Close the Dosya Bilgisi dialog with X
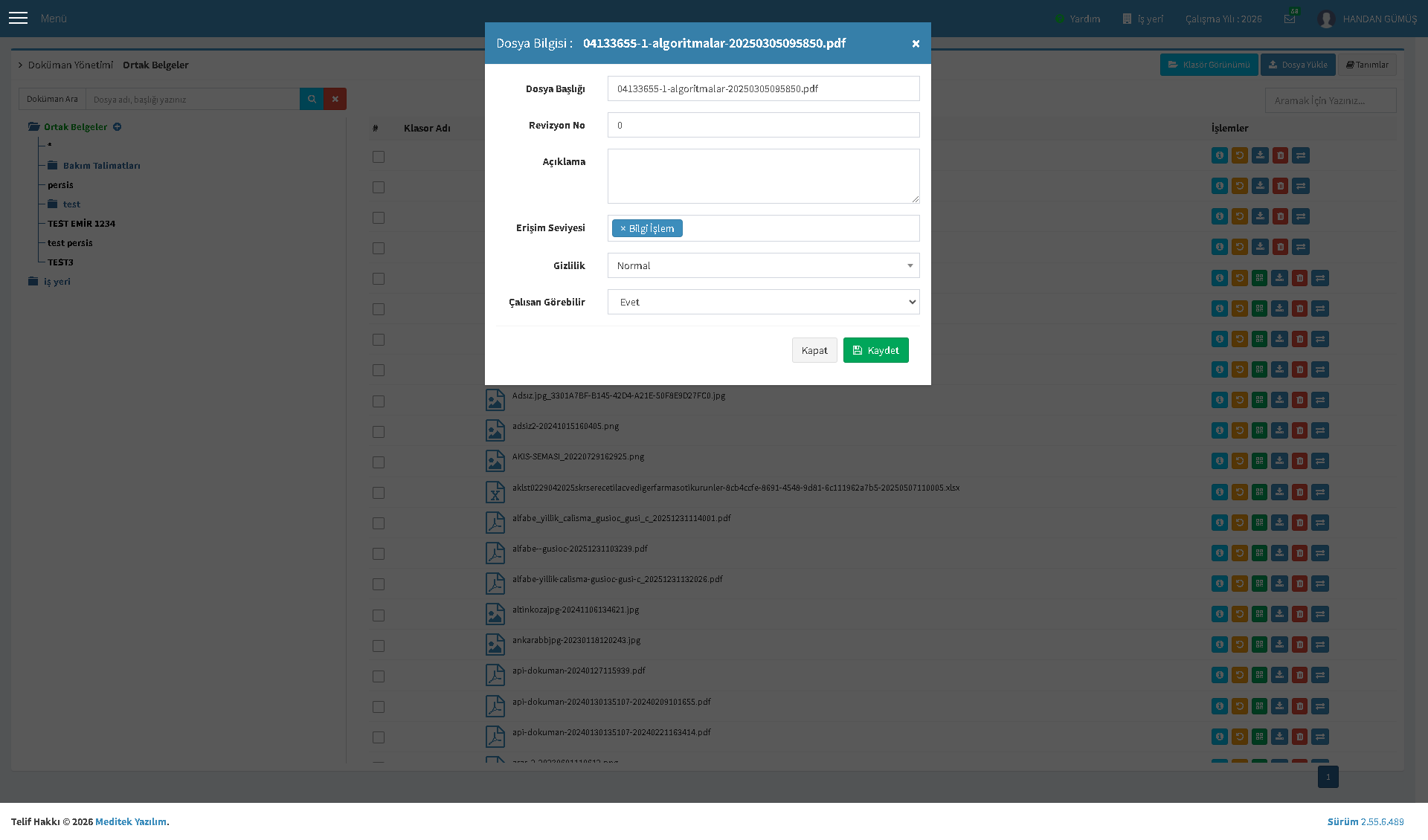 916,43
